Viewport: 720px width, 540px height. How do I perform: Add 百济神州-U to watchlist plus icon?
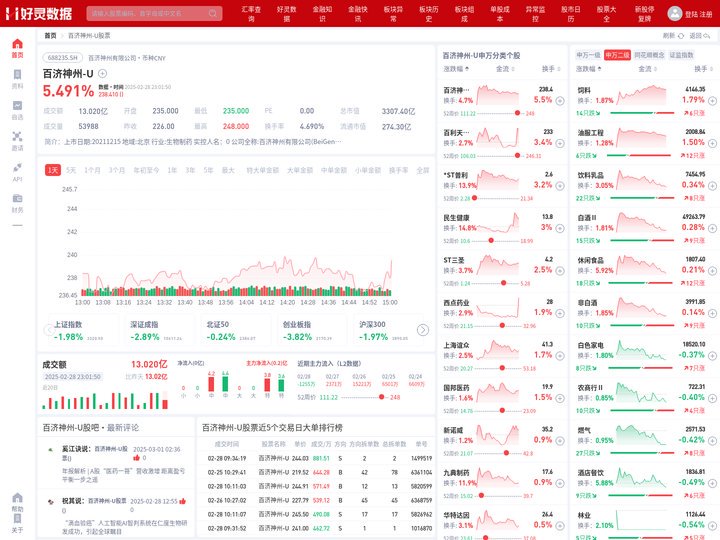(102, 73)
